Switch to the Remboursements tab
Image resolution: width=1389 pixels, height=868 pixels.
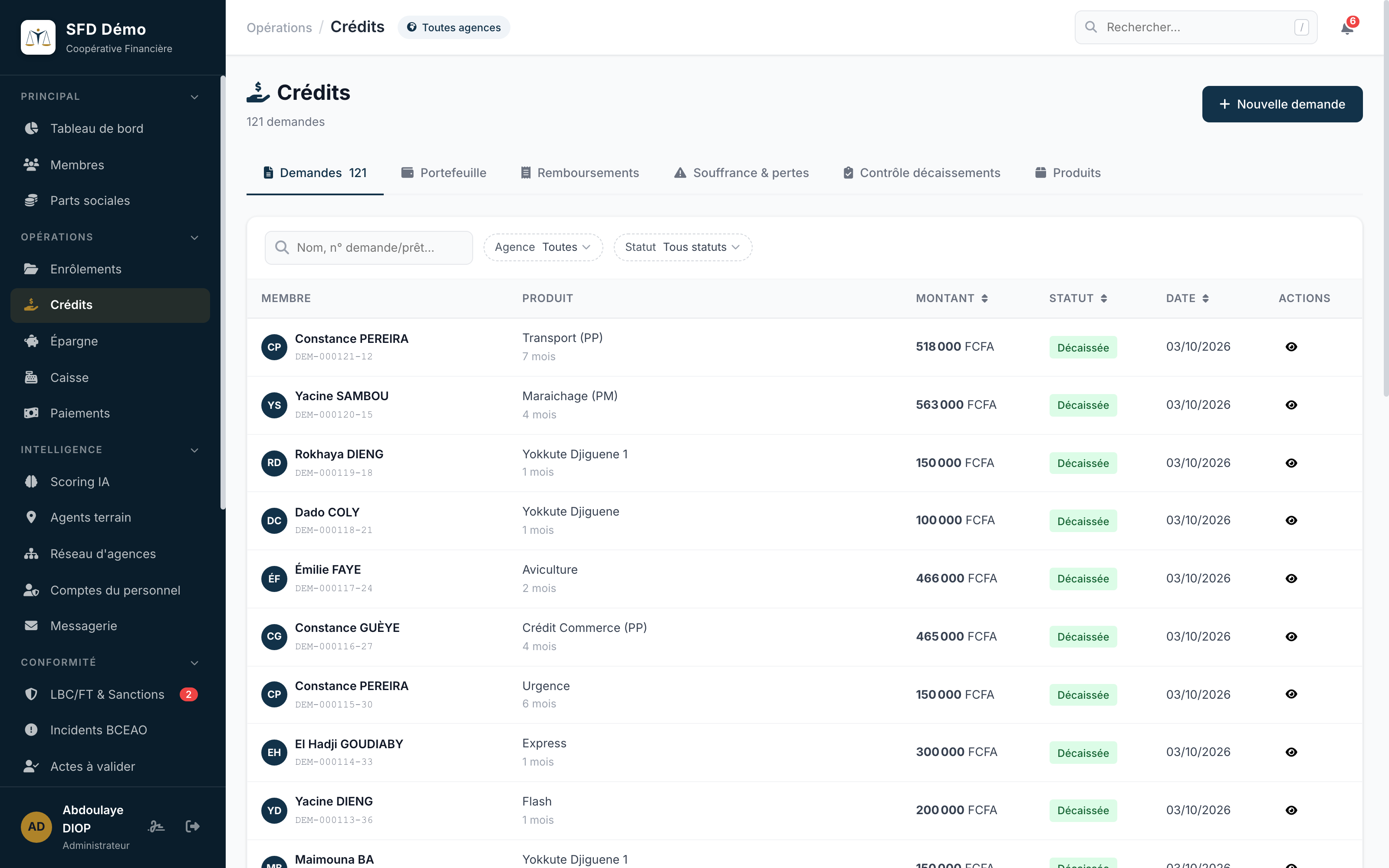[580, 173]
